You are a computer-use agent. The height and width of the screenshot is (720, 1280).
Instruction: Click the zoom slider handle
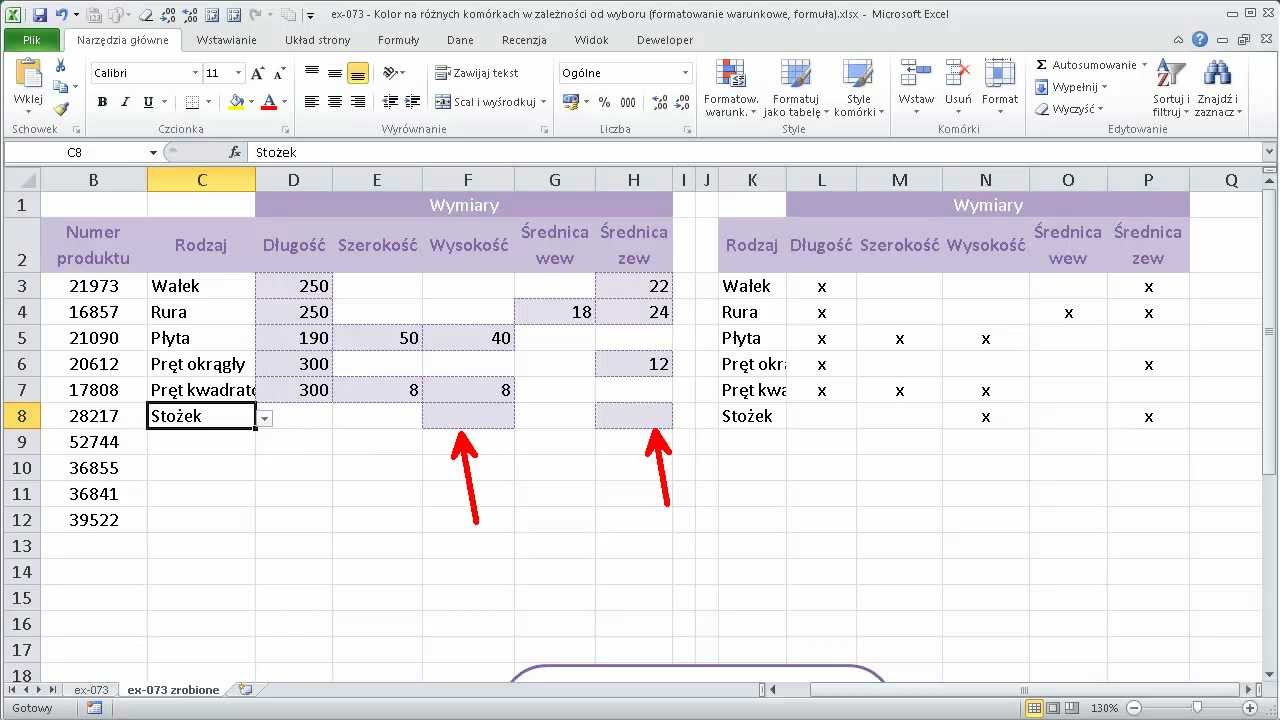pyautogui.click(x=1197, y=708)
